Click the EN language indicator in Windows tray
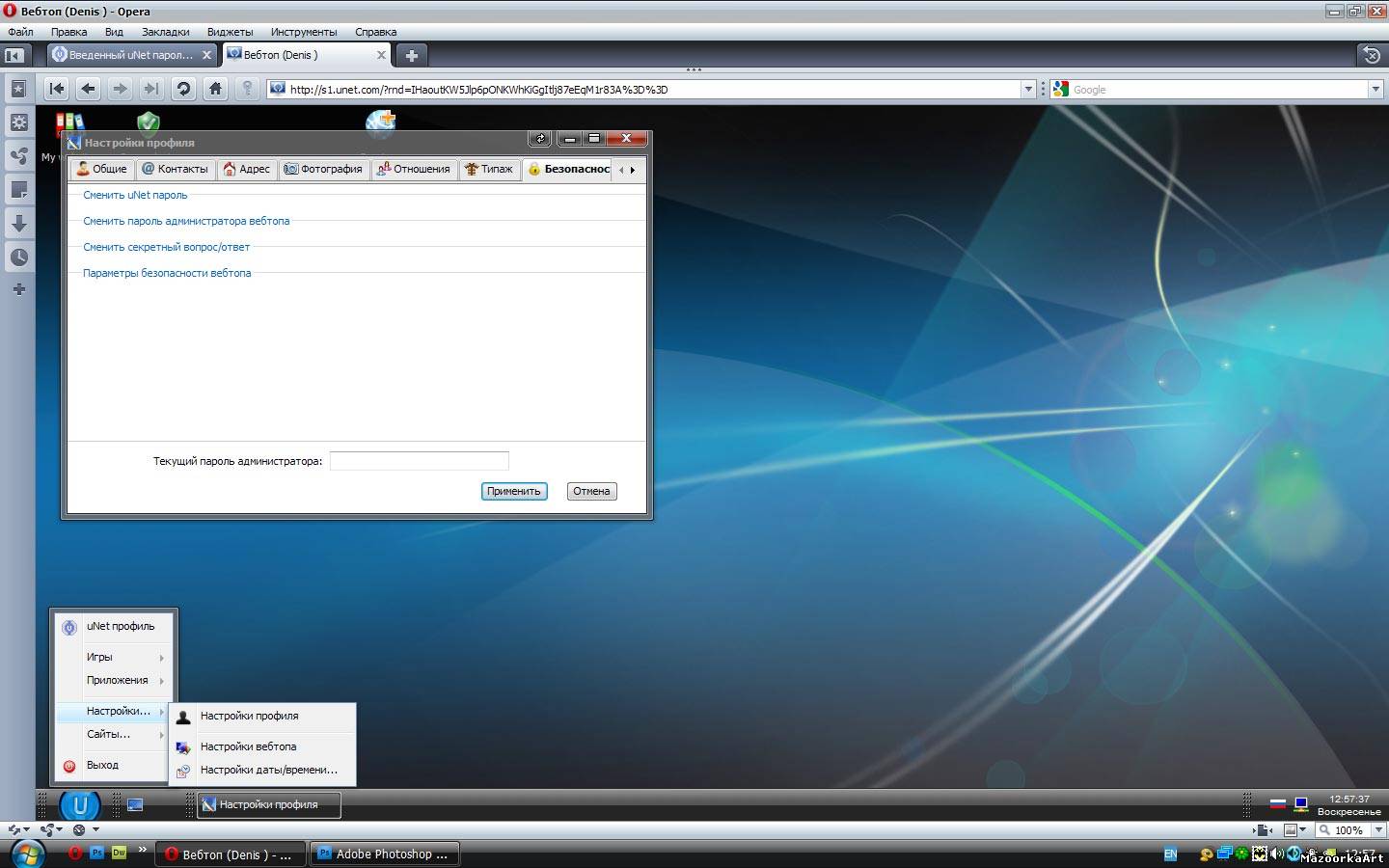The height and width of the screenshot is (868, 1389). coord(1170,854)
